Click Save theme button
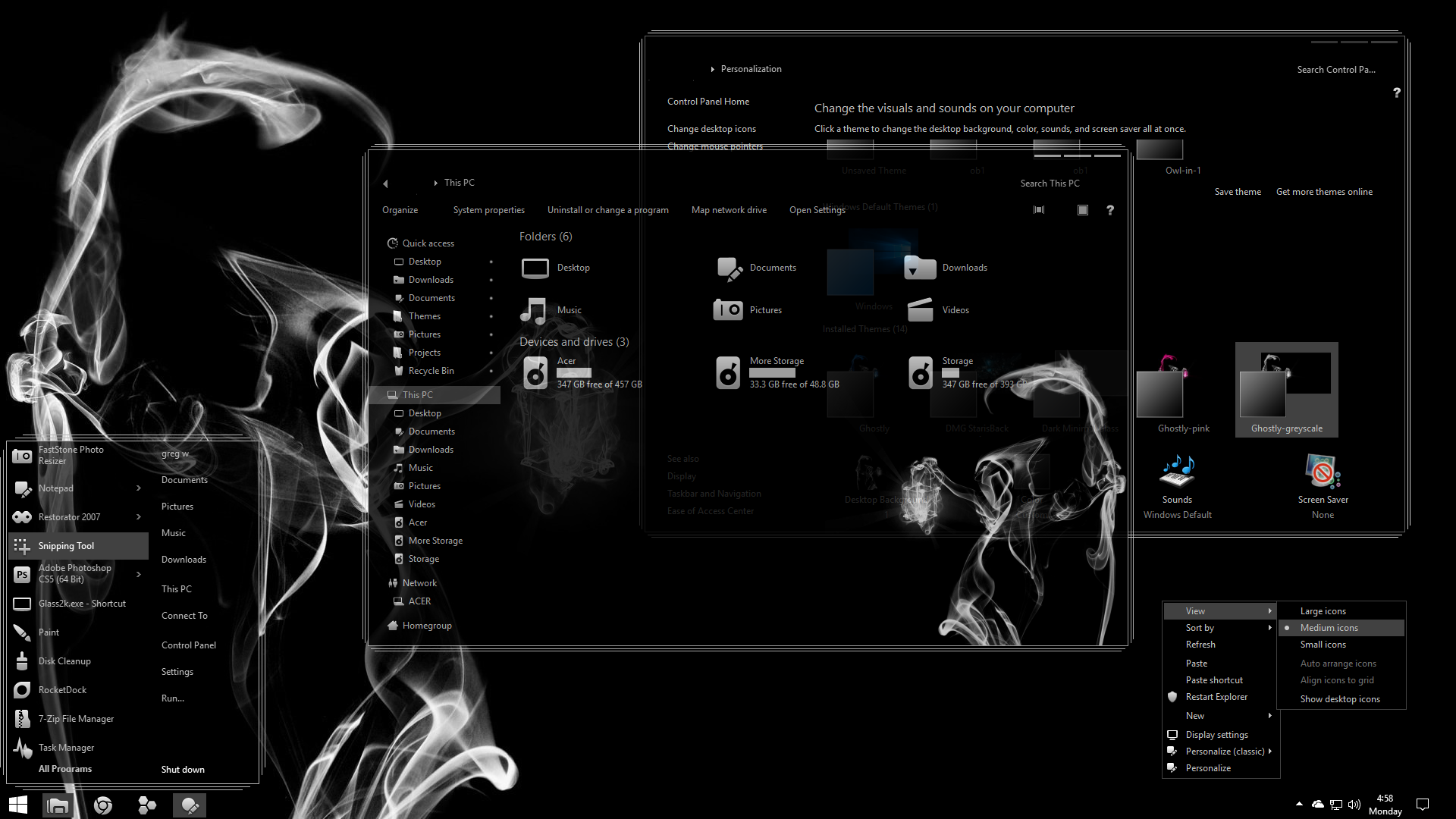 pyautogui.click(x=1237, y=191)
